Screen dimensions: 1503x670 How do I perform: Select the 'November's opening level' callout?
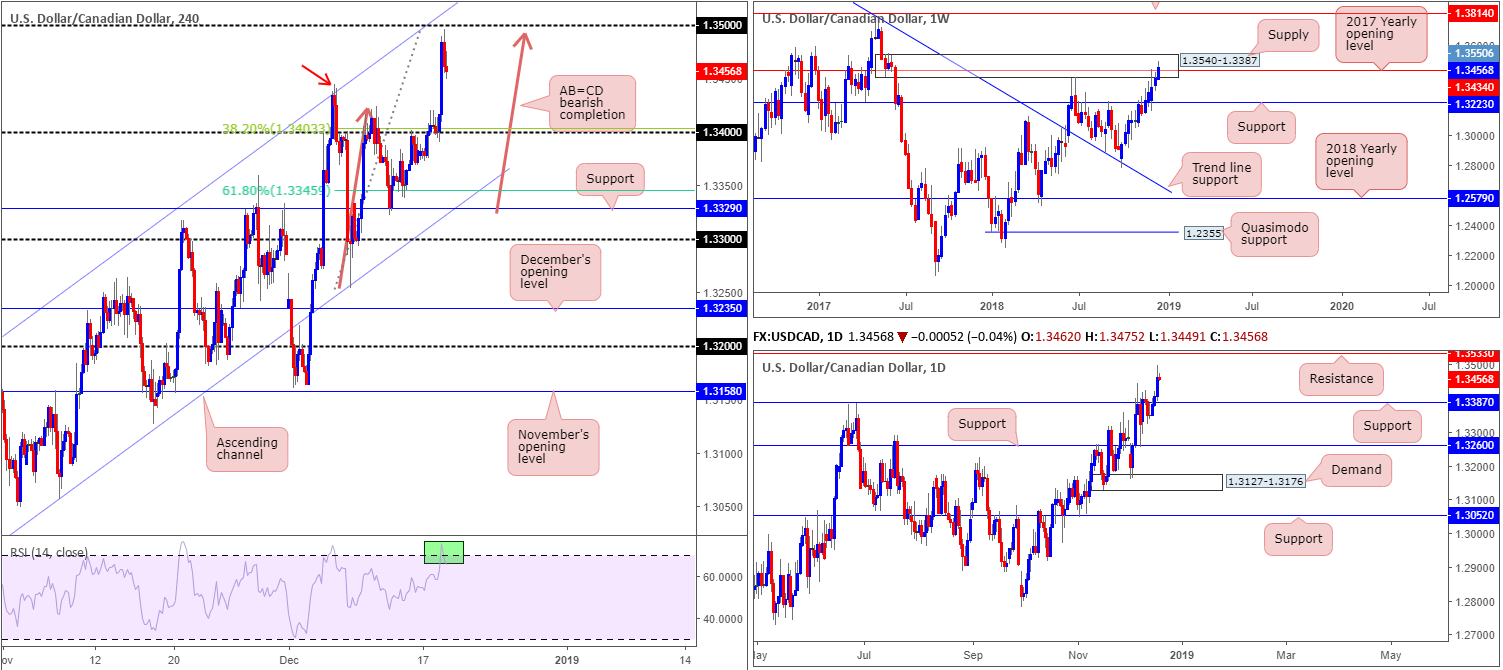tap(554, 447)
